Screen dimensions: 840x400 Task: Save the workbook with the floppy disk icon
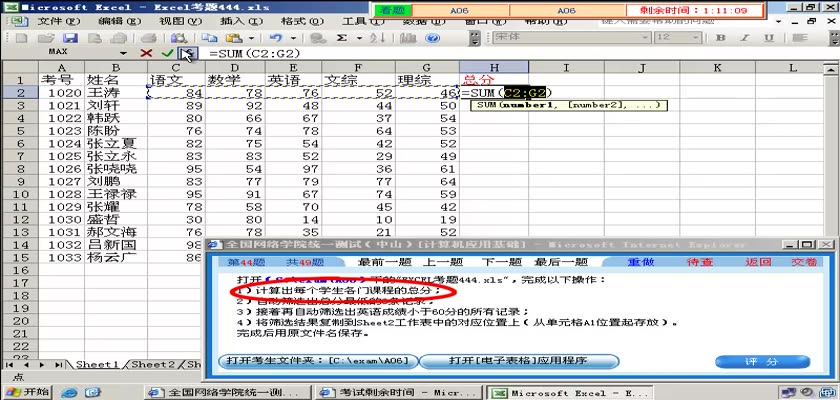(71, 38)
